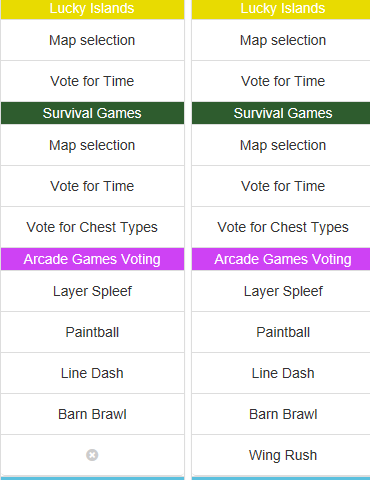
Task: Select left Lucky Islands Map selection cell
Action: tap(92, 40)
